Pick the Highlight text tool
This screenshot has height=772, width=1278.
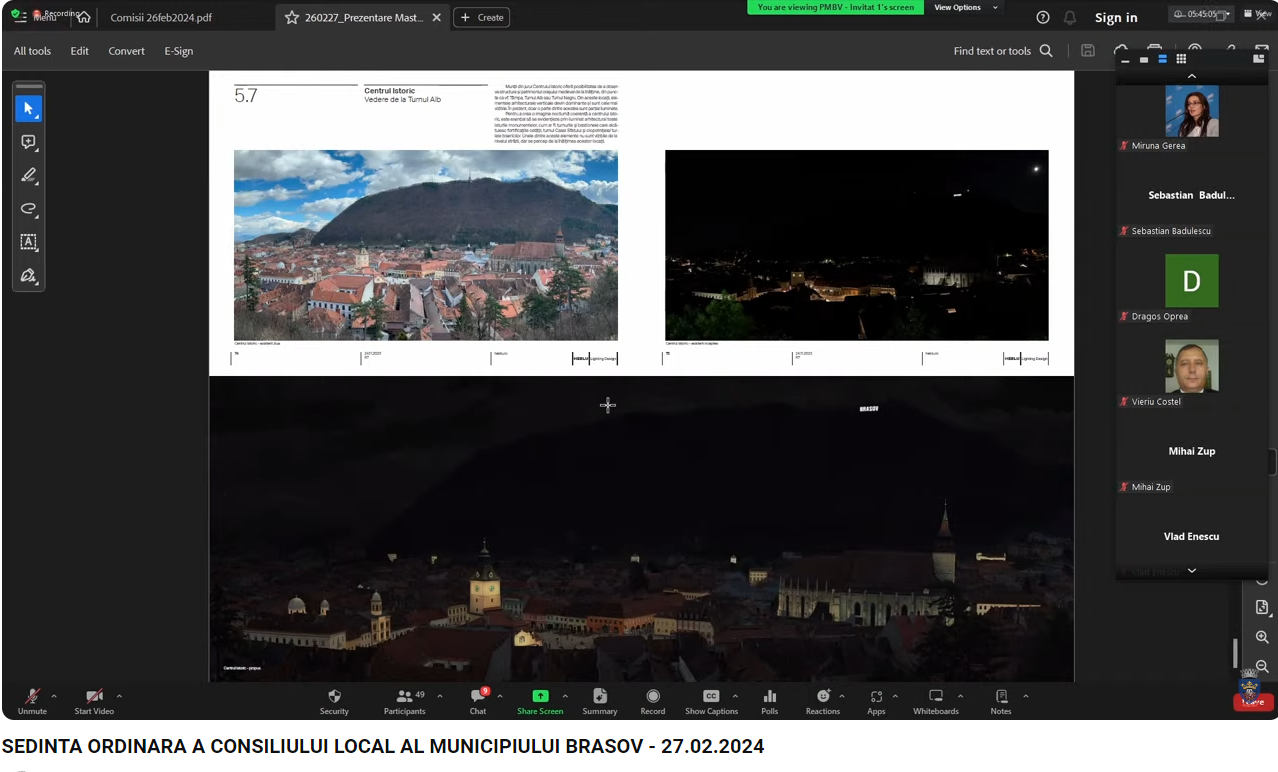(28, 175)
